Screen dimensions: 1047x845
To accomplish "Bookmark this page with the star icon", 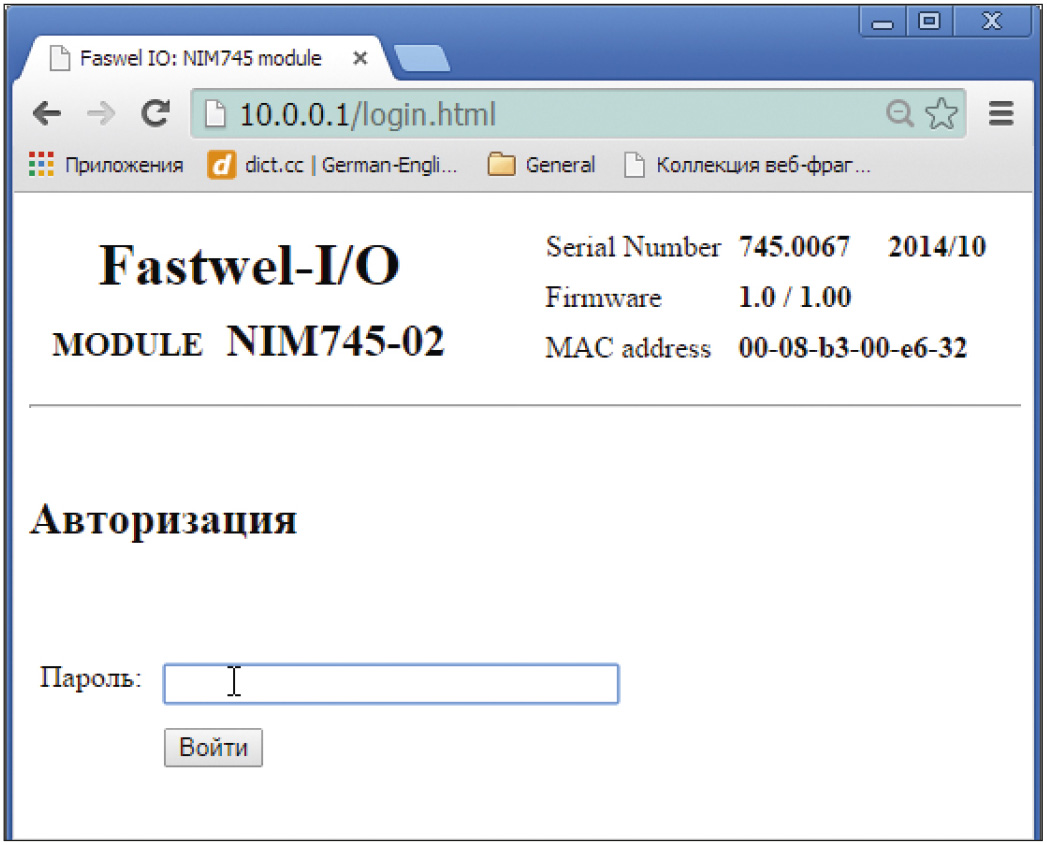I will pos(941,114).
